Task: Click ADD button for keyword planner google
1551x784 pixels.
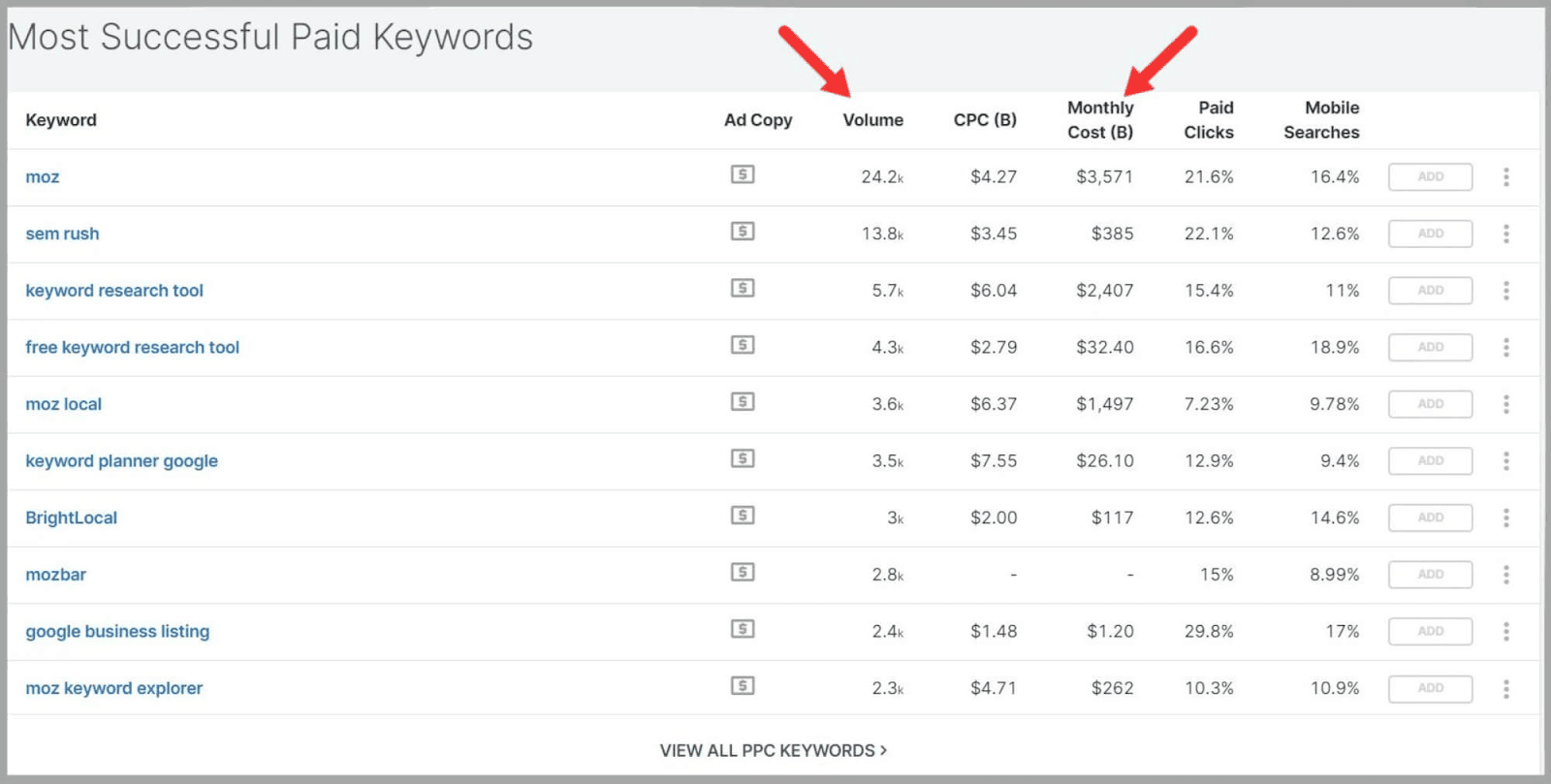Action: [1431, 460]
